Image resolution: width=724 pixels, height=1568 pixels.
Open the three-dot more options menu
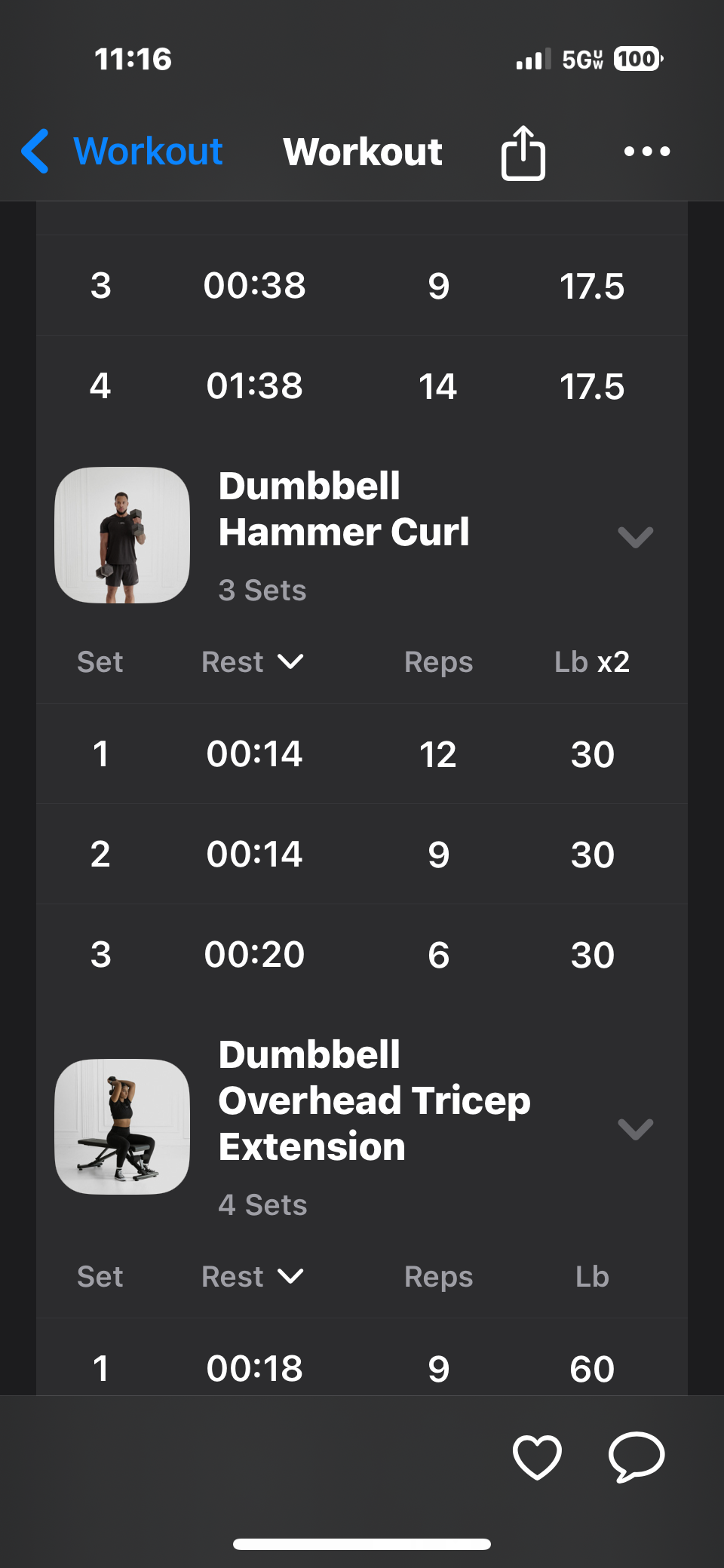tap(646, 152)
